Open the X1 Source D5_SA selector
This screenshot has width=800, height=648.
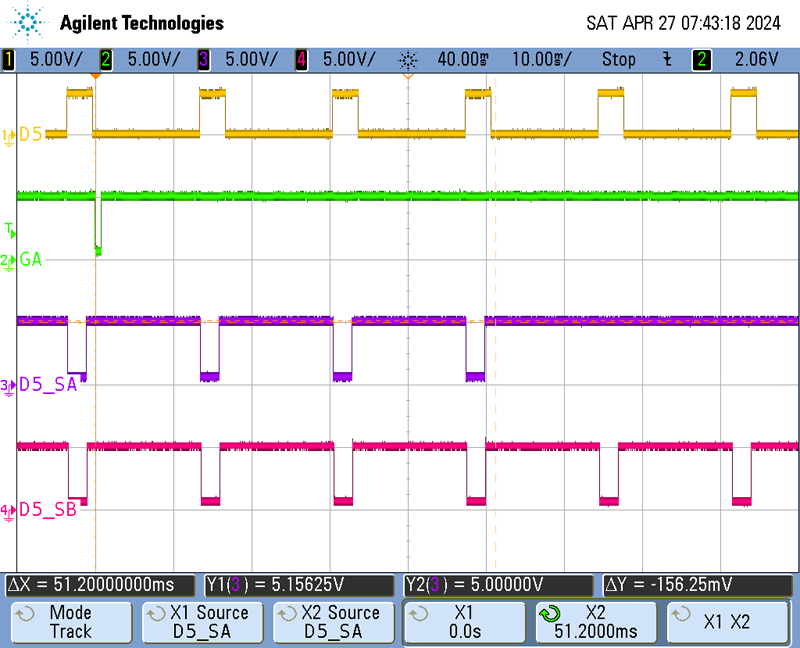pos(202,622)
